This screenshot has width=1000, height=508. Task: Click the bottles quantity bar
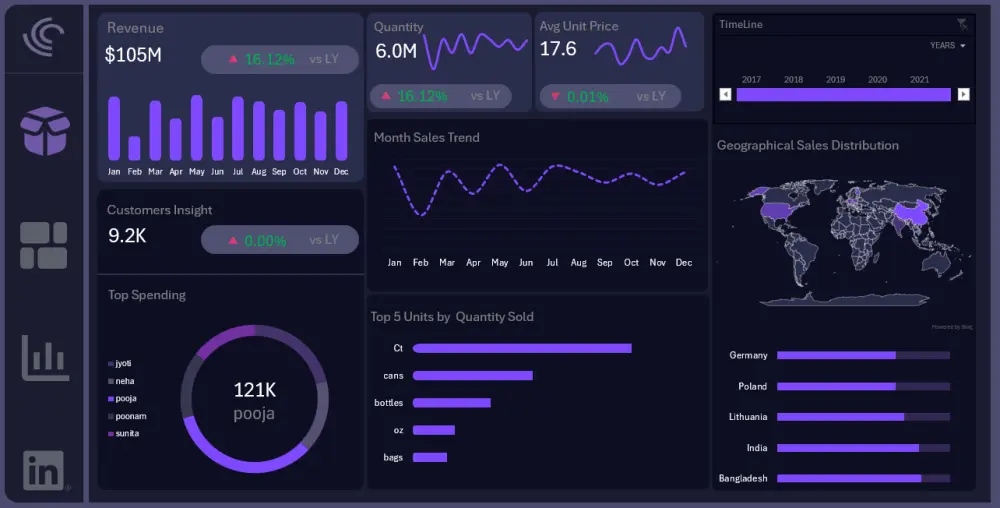pos(452,403)
